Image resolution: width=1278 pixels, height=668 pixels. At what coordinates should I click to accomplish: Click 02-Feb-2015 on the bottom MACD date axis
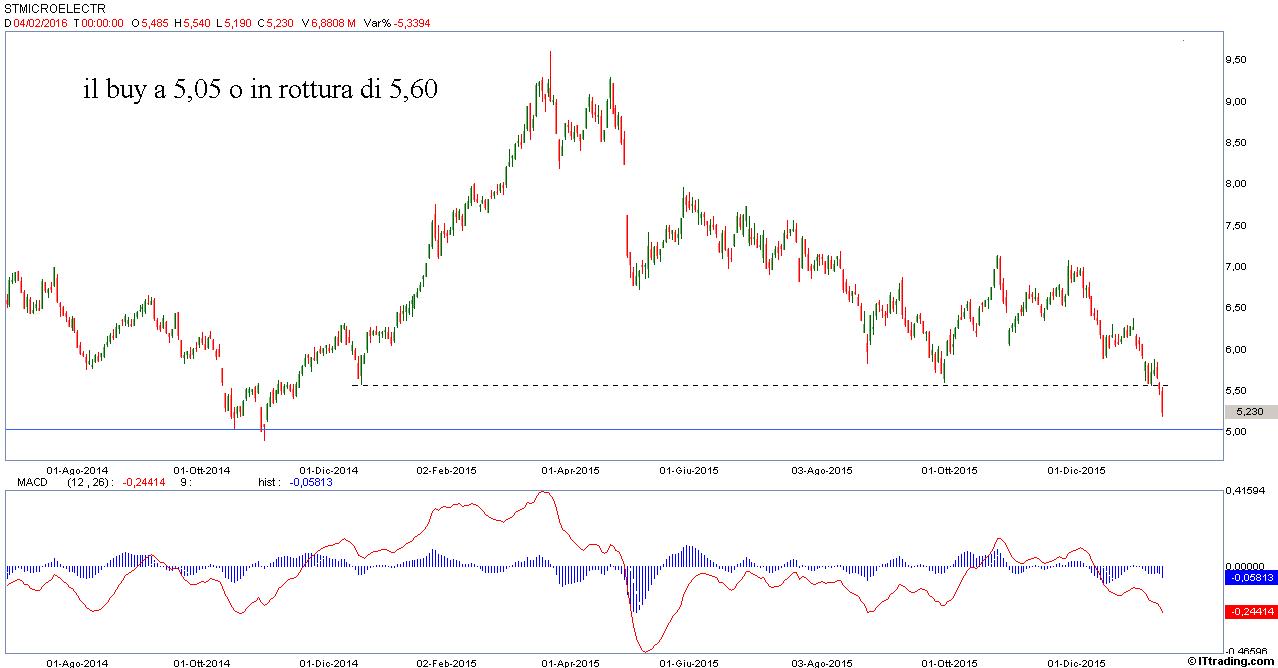click(445, 662)
